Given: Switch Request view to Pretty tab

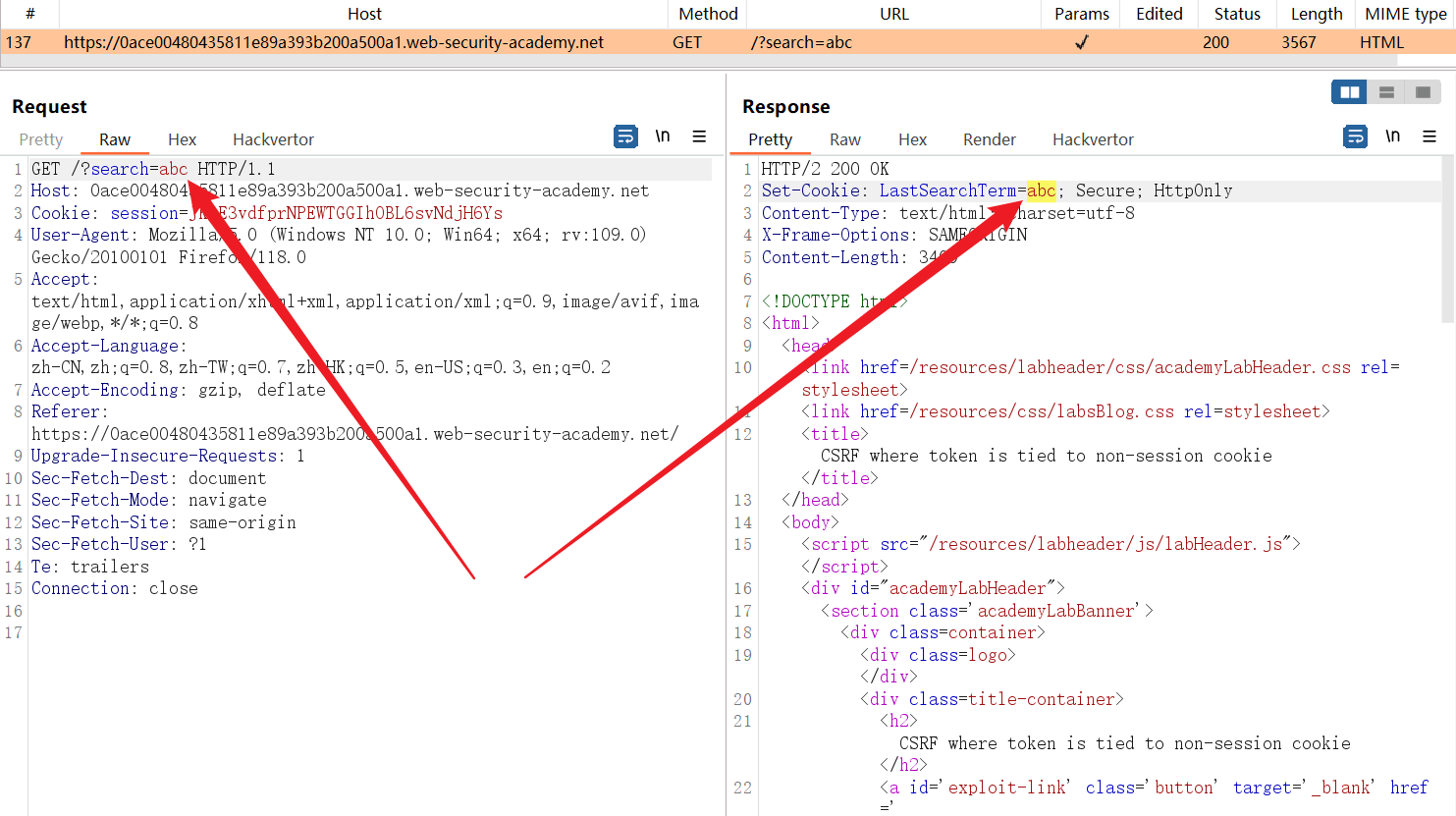Looking at the screenshot, I should pyautogui.click(x=41, y=139).
